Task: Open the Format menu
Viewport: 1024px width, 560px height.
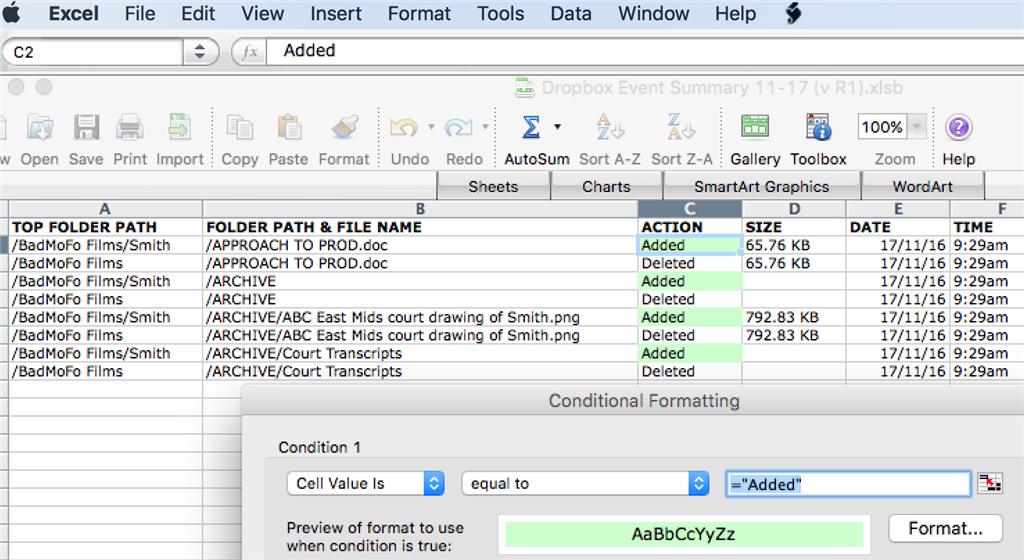Action: click(419, 13)
